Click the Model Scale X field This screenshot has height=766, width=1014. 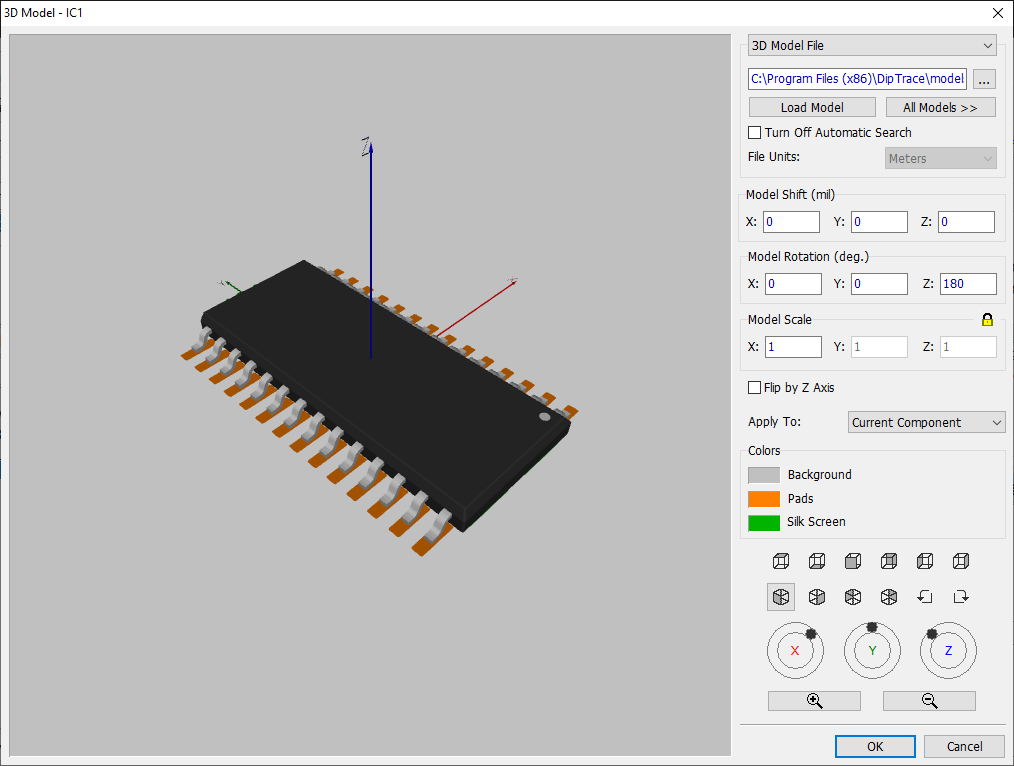pyautogui.click(x=793, y=346)
